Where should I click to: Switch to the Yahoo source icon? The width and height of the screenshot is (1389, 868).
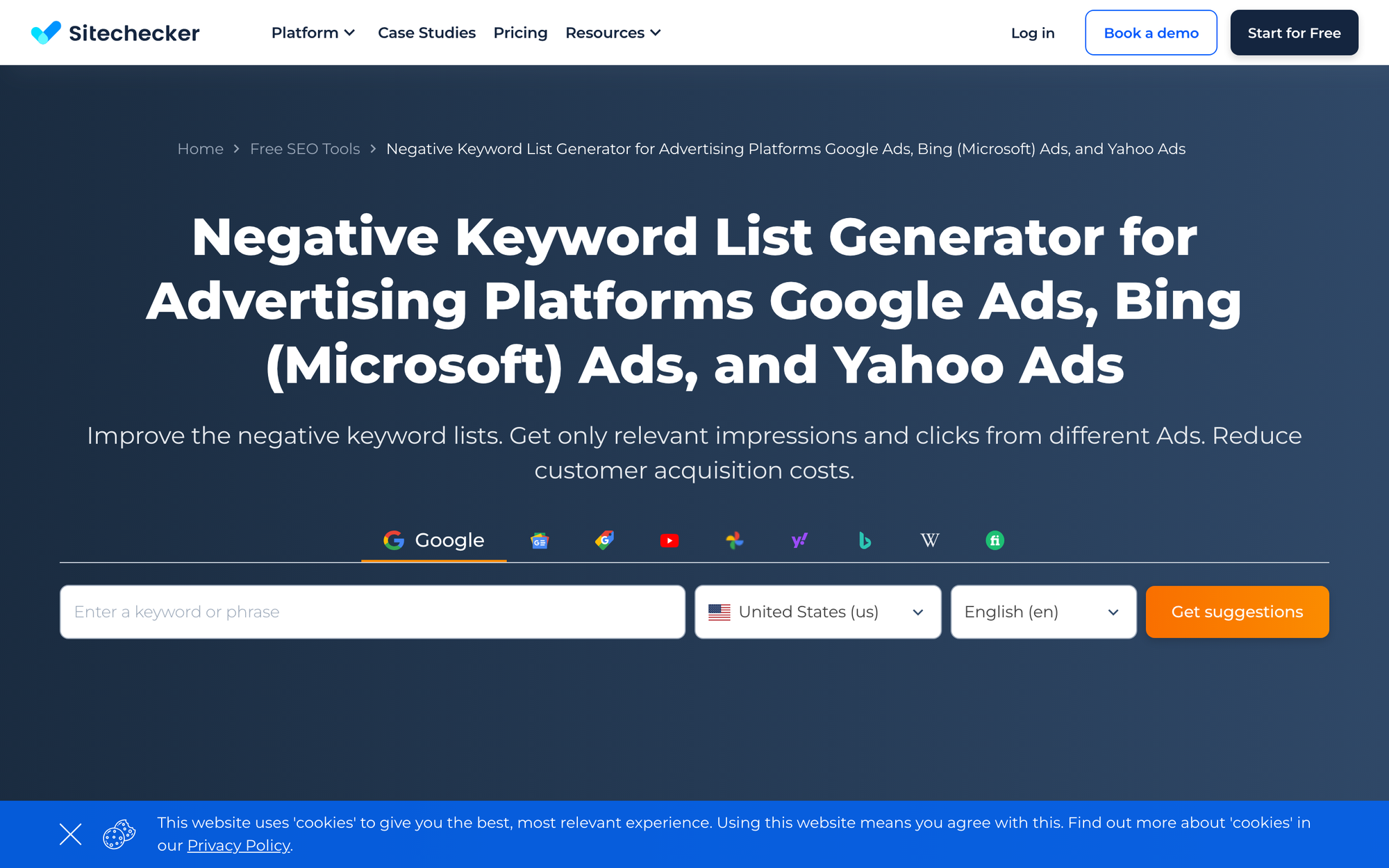coord(799,540)
